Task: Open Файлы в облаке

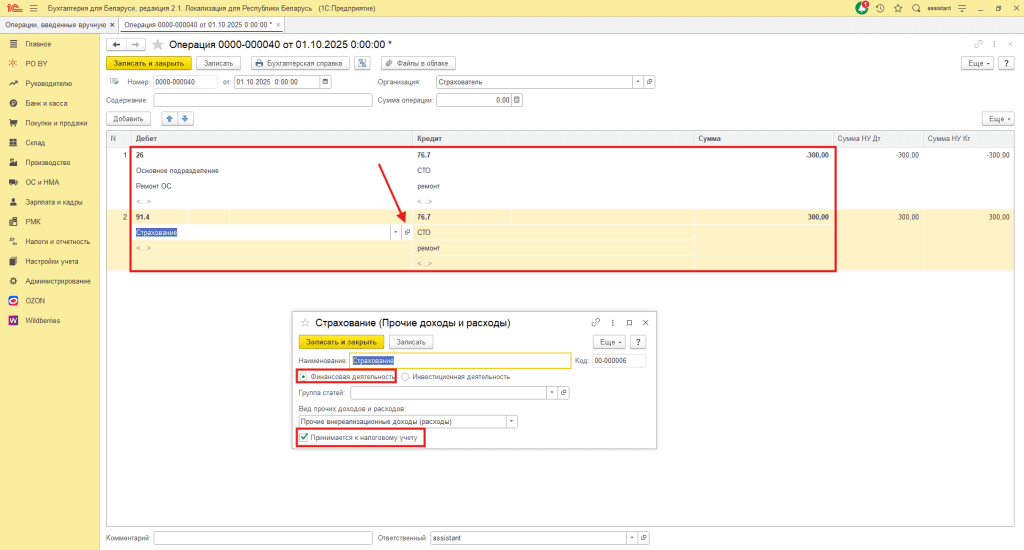Action: [x=418, y=63]
